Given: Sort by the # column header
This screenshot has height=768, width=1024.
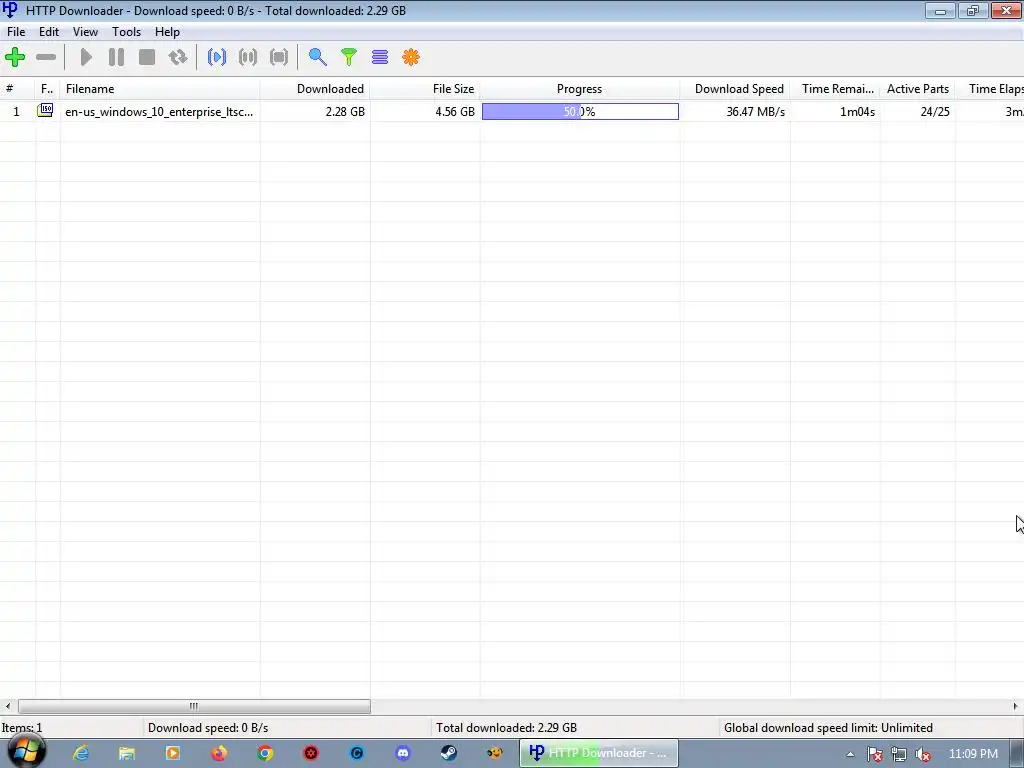Looking at the screenshot, I should tap(18, 89).
